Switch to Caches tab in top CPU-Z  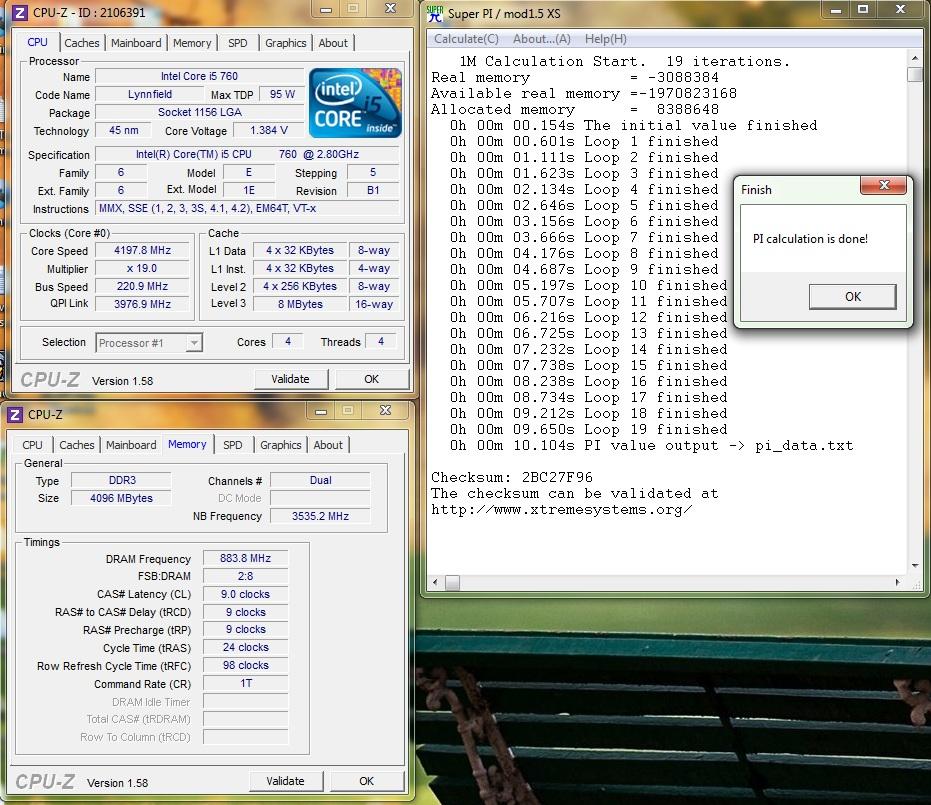(82, 43)
